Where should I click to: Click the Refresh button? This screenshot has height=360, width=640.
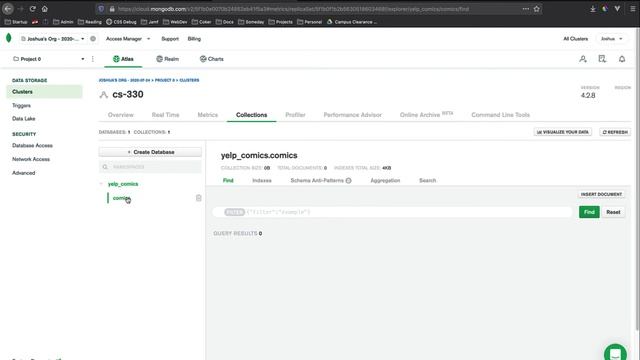[615, 132]
